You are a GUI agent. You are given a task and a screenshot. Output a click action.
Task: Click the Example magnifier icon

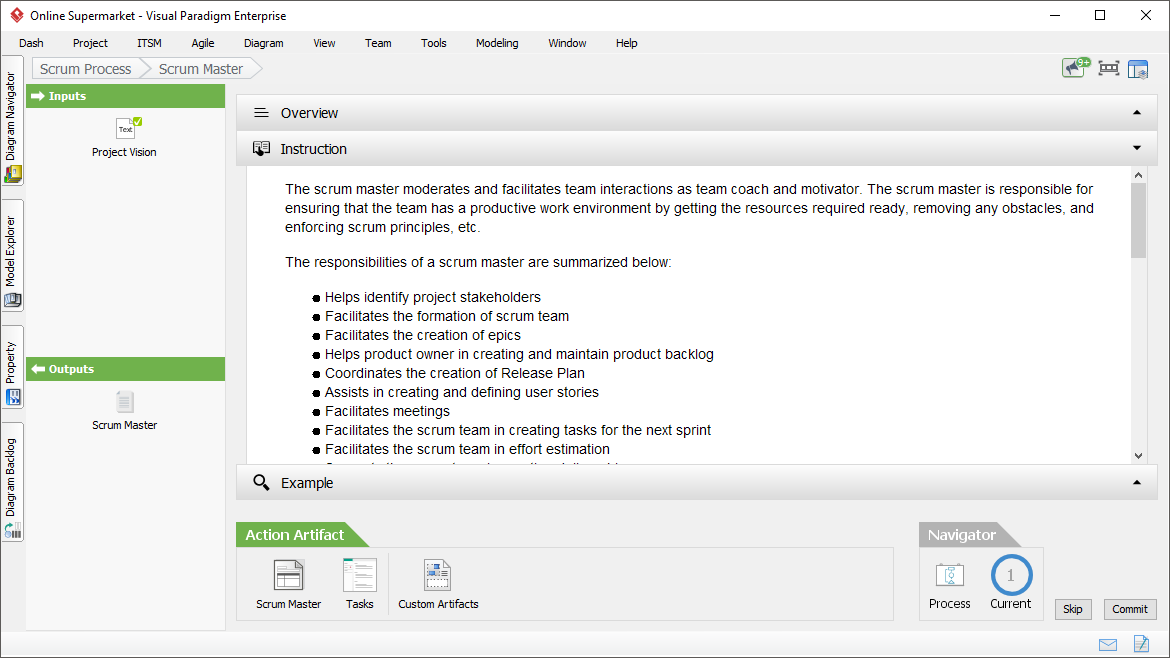click(261, 483)
